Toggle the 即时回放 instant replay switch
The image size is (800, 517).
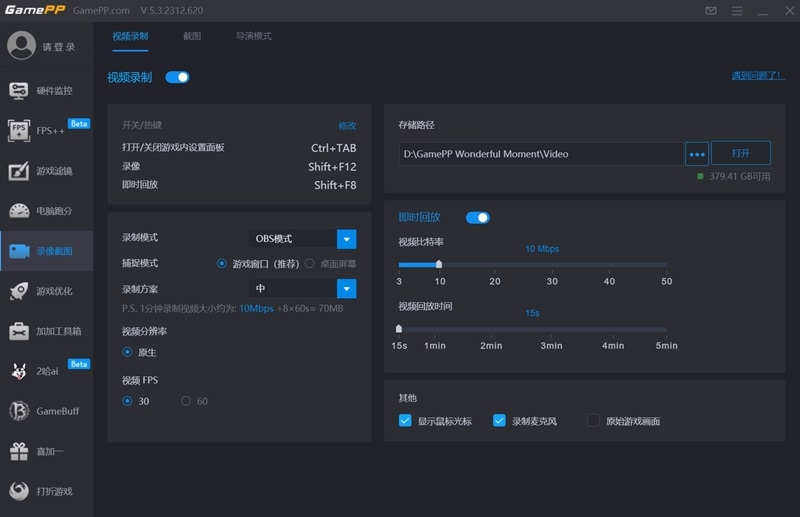(478, 217)
